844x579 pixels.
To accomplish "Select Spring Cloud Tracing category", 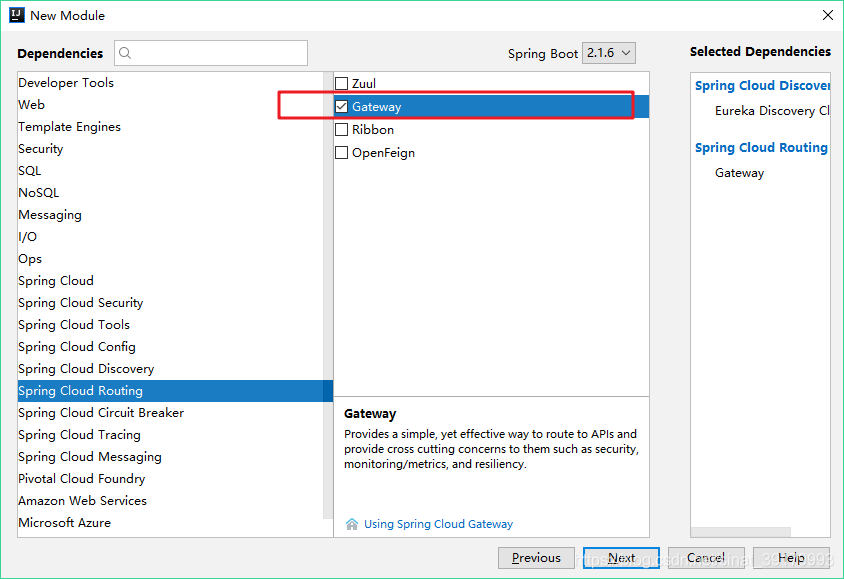I will coord(170,435).
